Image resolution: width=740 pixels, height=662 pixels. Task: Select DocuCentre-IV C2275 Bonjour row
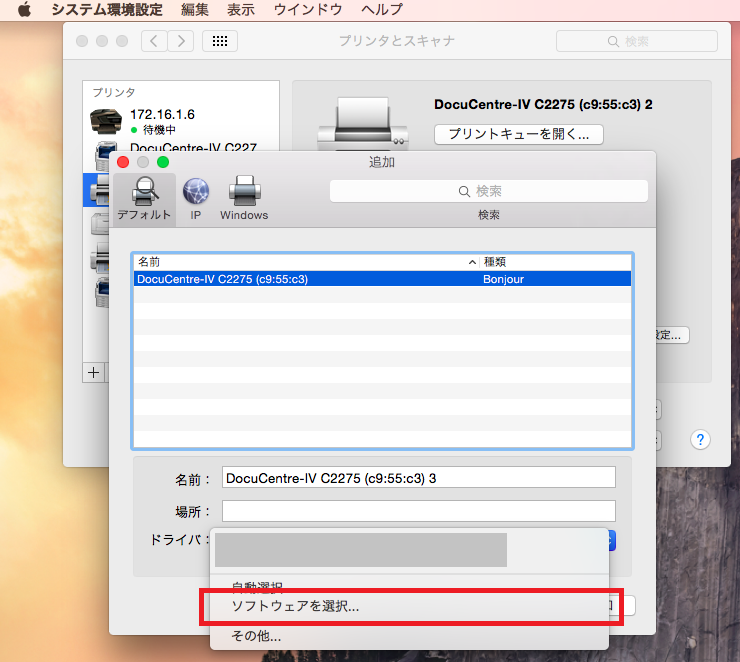pyautogui.click(x=381, y=279)
